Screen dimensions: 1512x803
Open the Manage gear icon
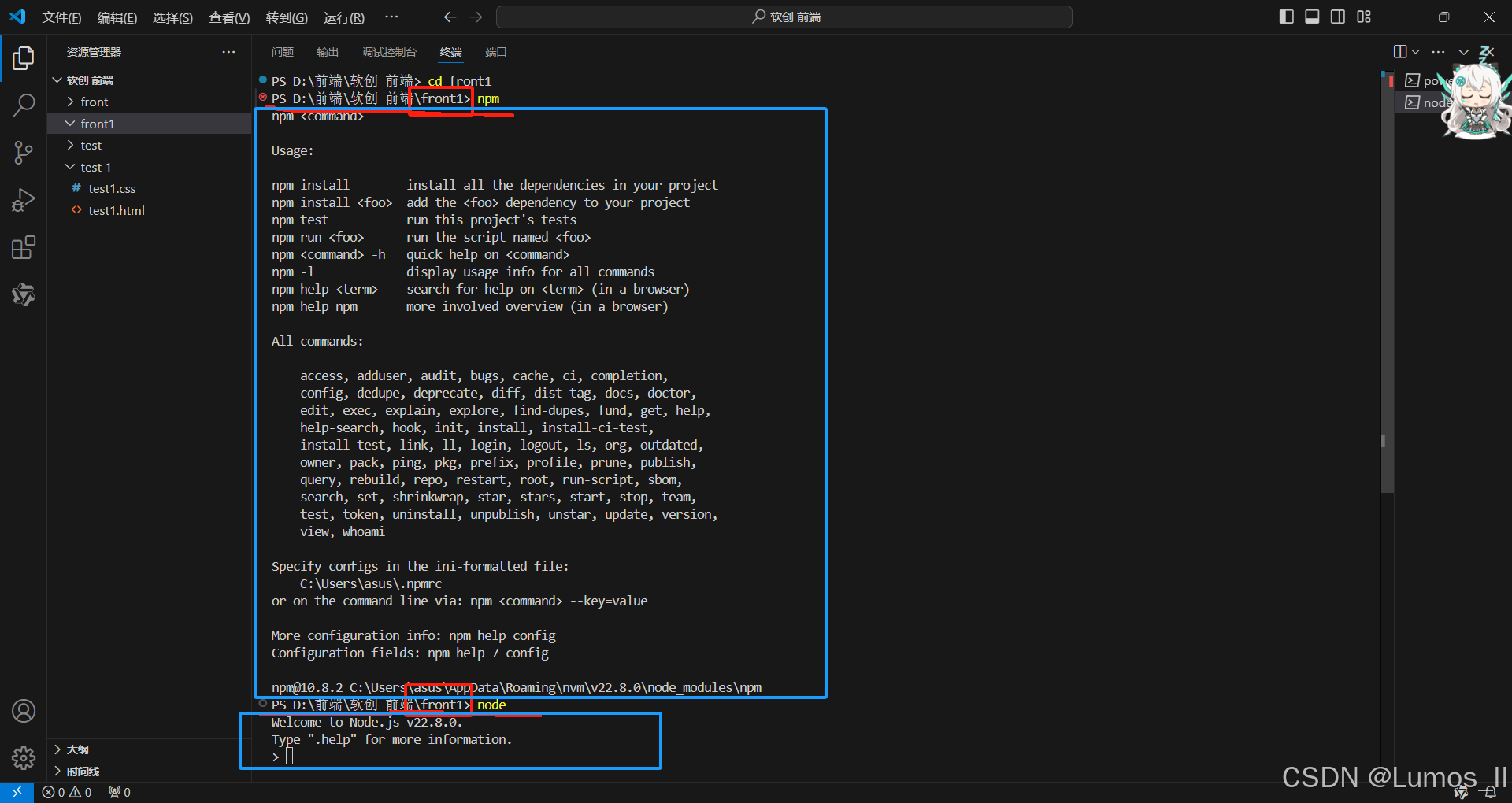pyautogui.click(x=24, y=758)
